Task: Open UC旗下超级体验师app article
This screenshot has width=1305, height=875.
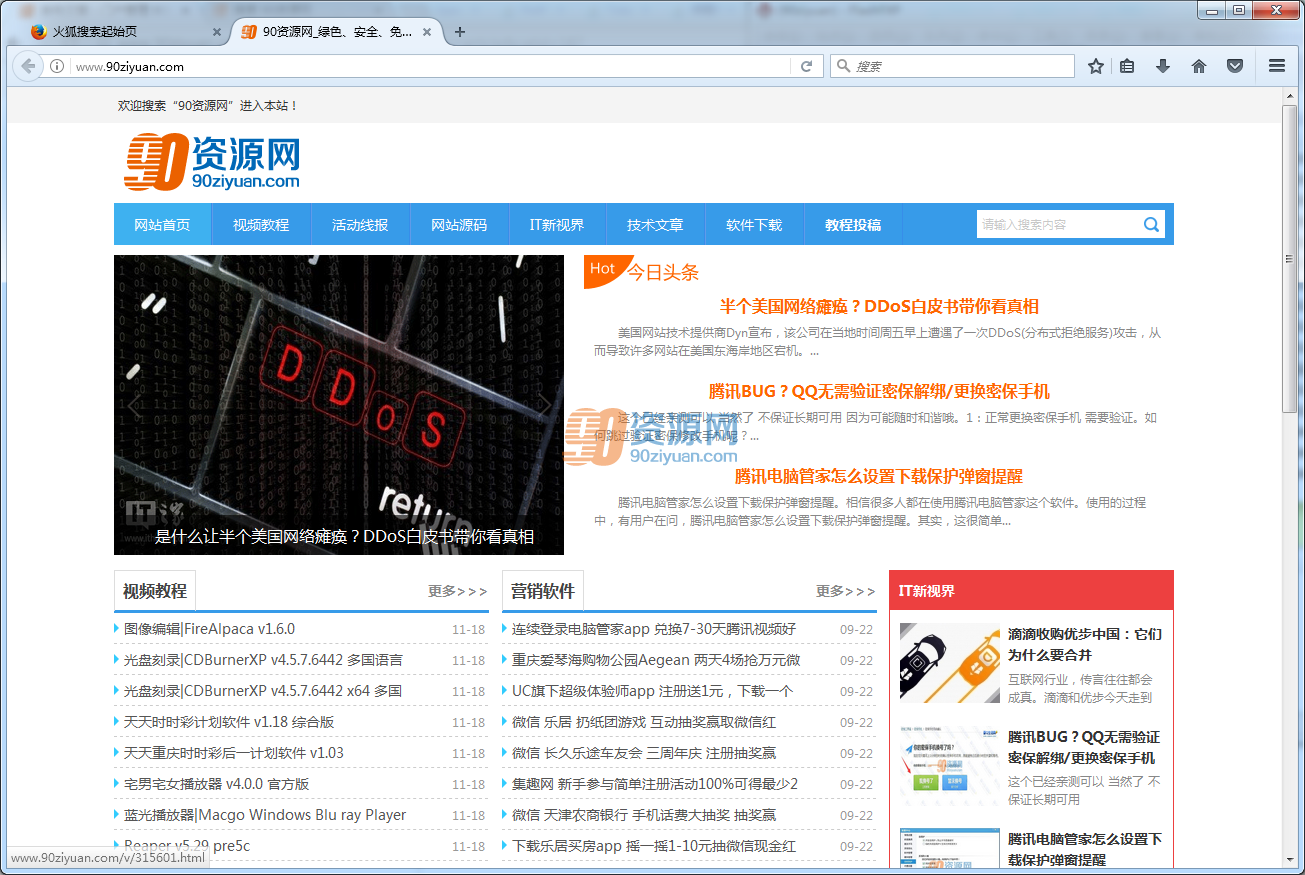Action: click(x=652, y=691)
